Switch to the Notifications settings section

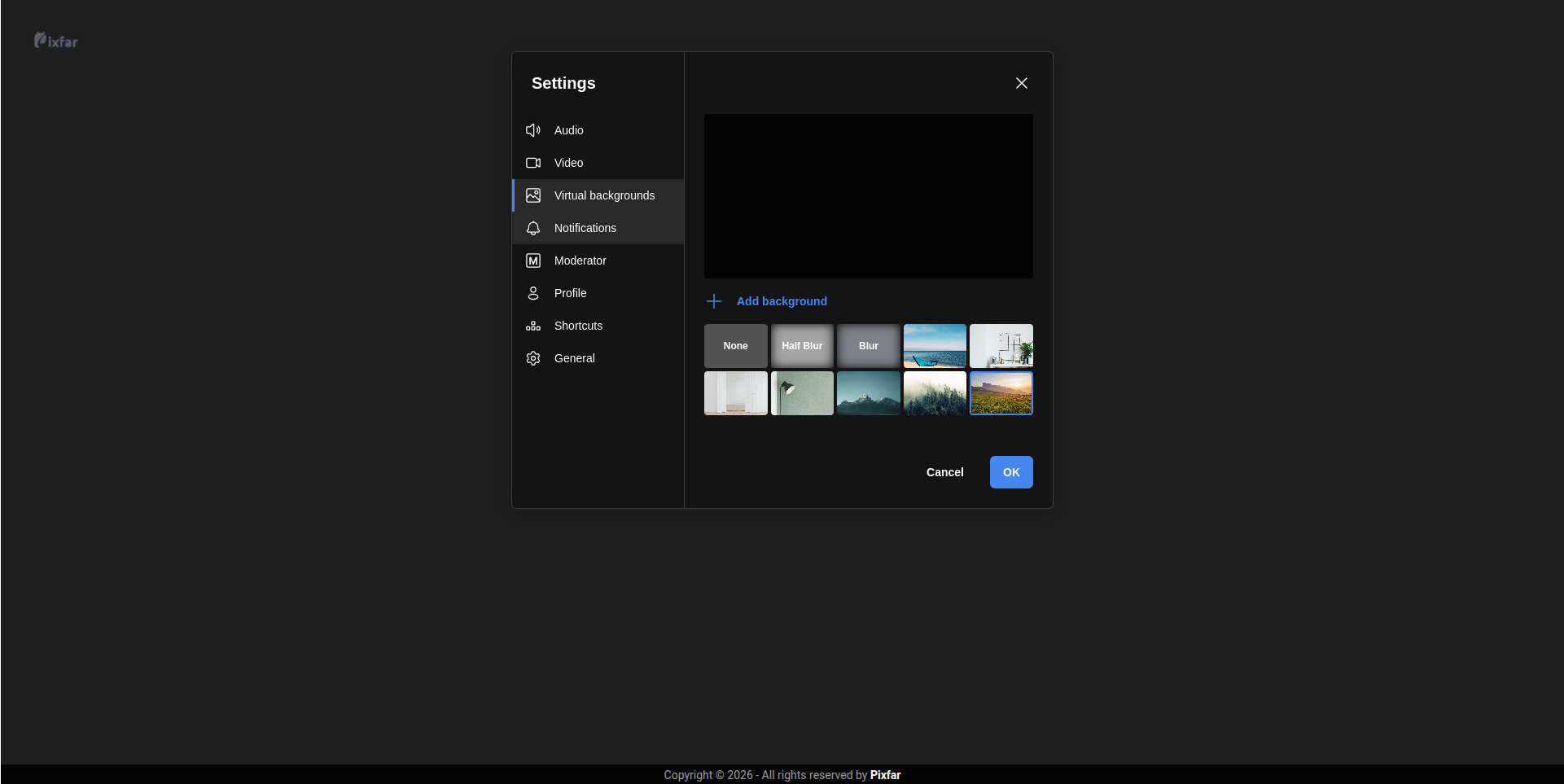(x=585, y=228)
